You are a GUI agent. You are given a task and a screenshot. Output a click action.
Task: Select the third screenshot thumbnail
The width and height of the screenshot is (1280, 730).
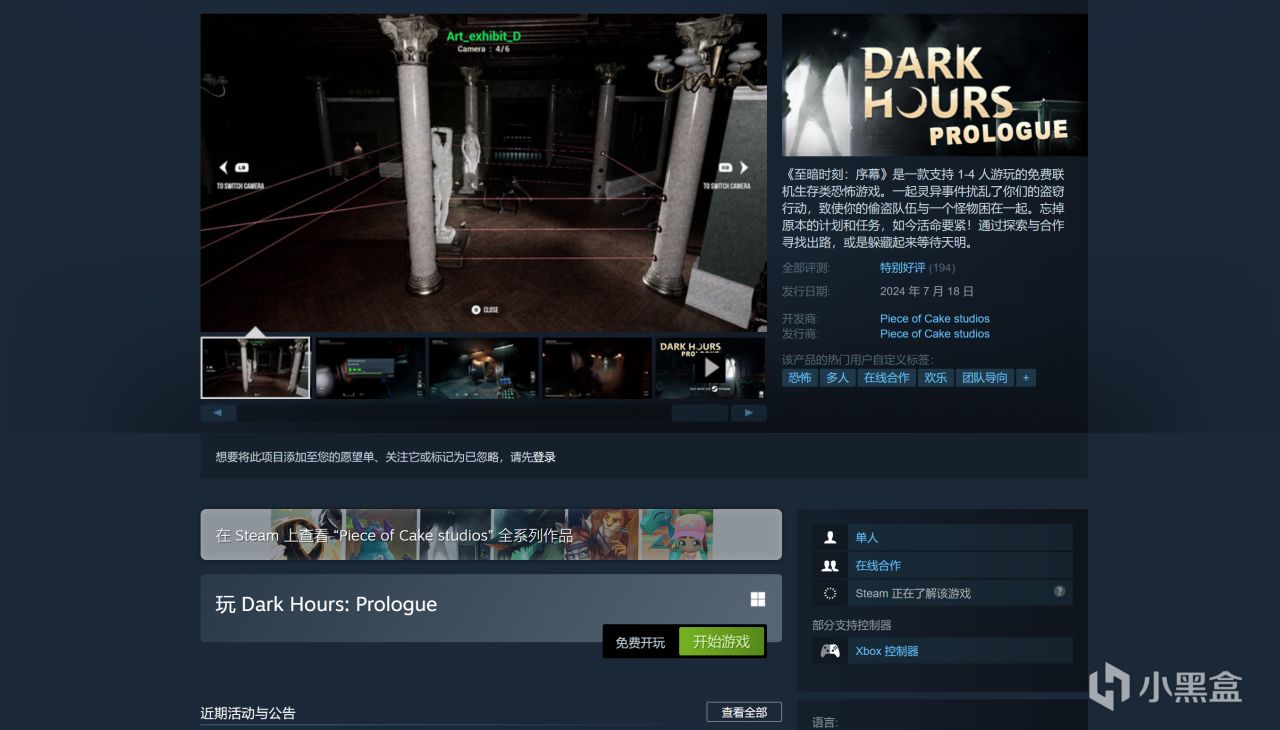point(484,368)
